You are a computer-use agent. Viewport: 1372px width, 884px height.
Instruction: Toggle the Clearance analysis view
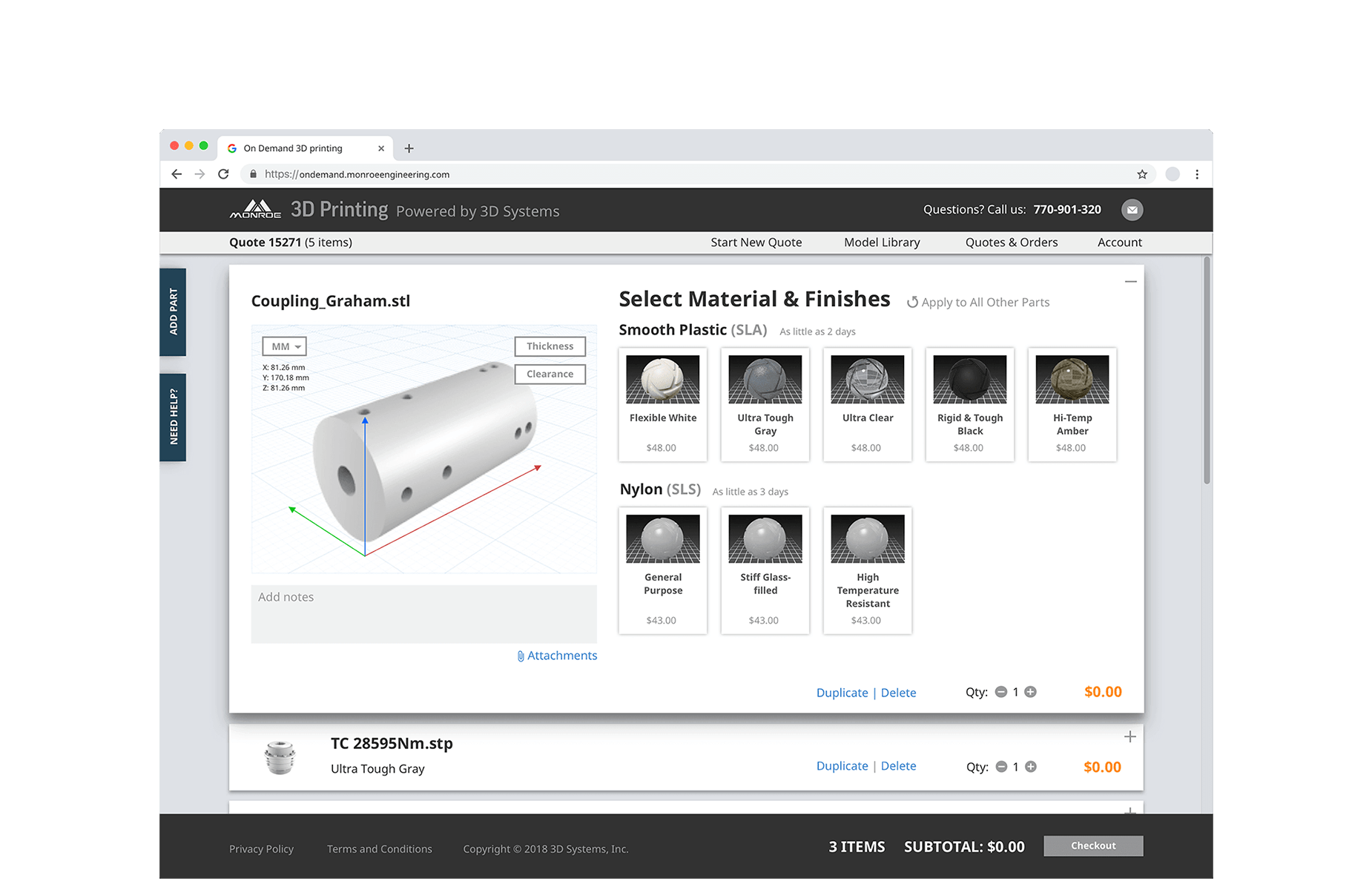point(550,375)
